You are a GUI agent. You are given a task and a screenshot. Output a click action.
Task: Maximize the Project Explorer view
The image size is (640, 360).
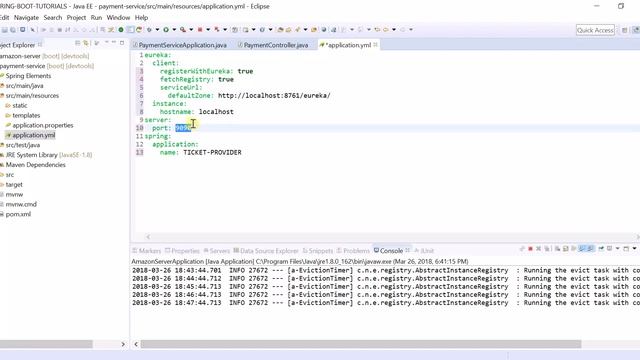[x=122, y=43]
